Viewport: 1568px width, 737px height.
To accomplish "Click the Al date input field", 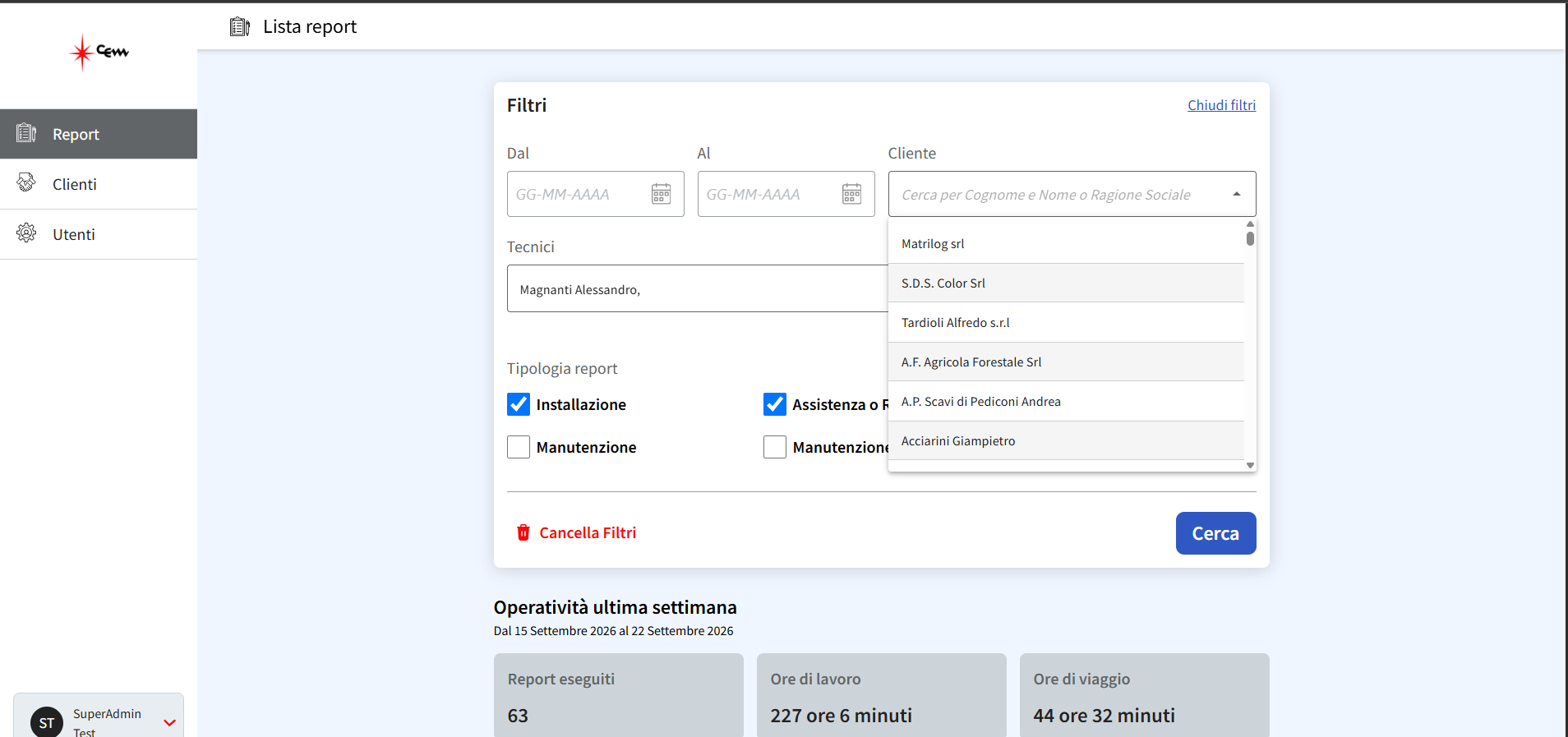I will coord(786,194).
